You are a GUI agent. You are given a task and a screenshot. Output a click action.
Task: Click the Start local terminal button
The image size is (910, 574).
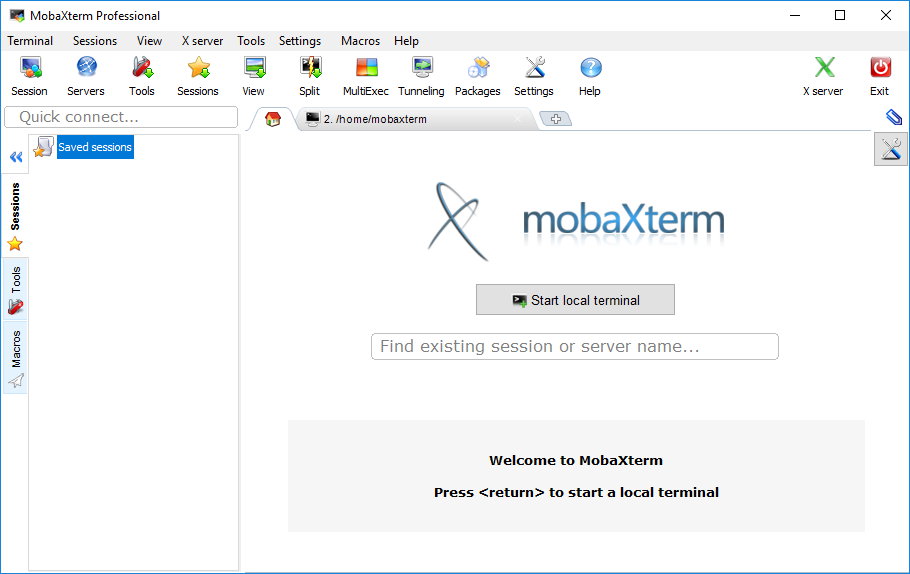pos(575,299)
